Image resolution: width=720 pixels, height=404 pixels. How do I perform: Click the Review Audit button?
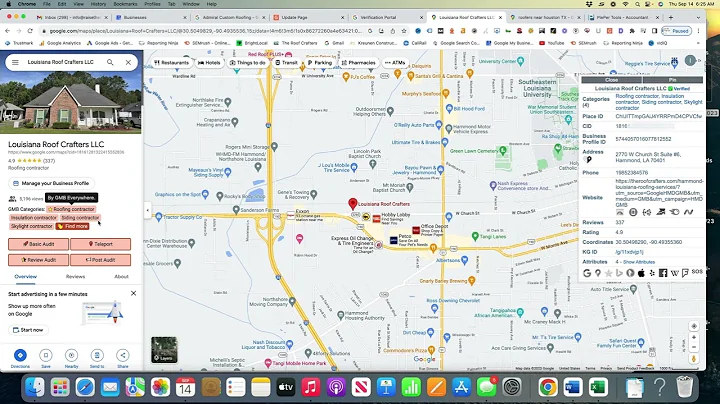coord(39,260)
